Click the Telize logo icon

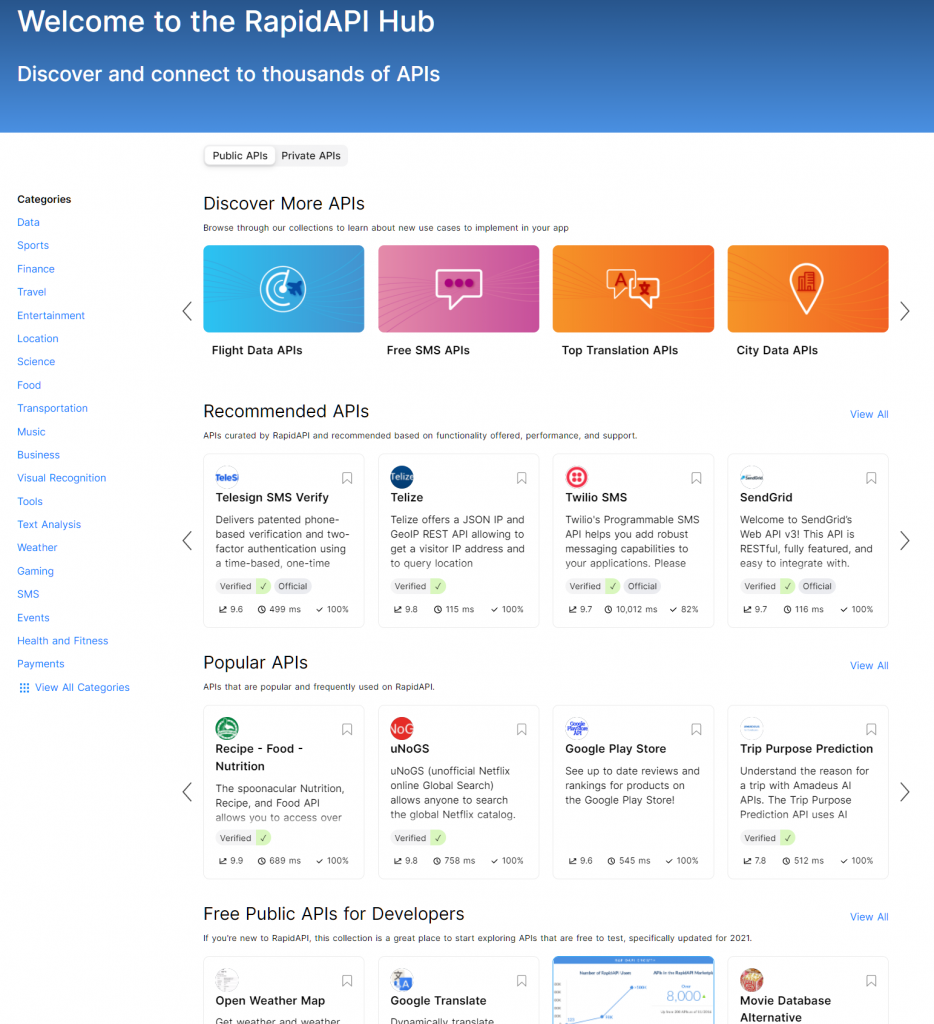click(x=402, y=477)
